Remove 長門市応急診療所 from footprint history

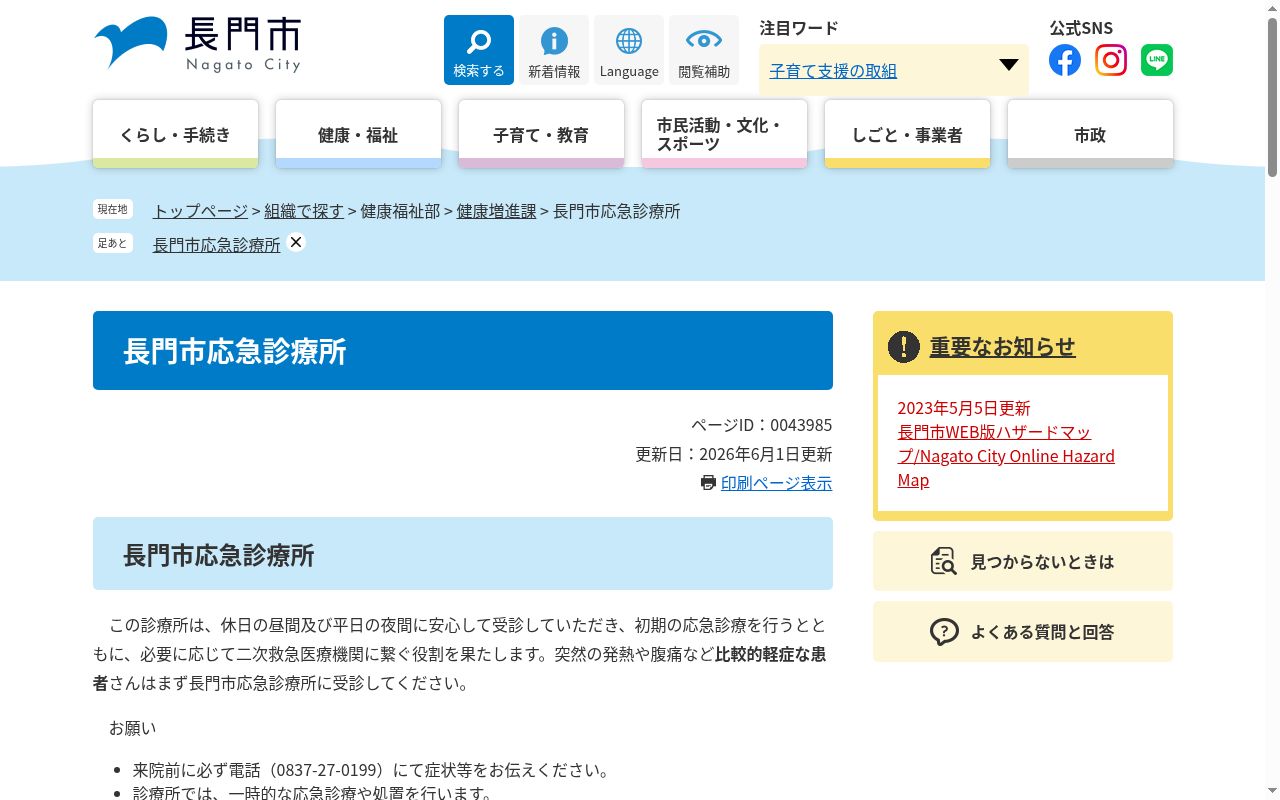pos(296,242)
